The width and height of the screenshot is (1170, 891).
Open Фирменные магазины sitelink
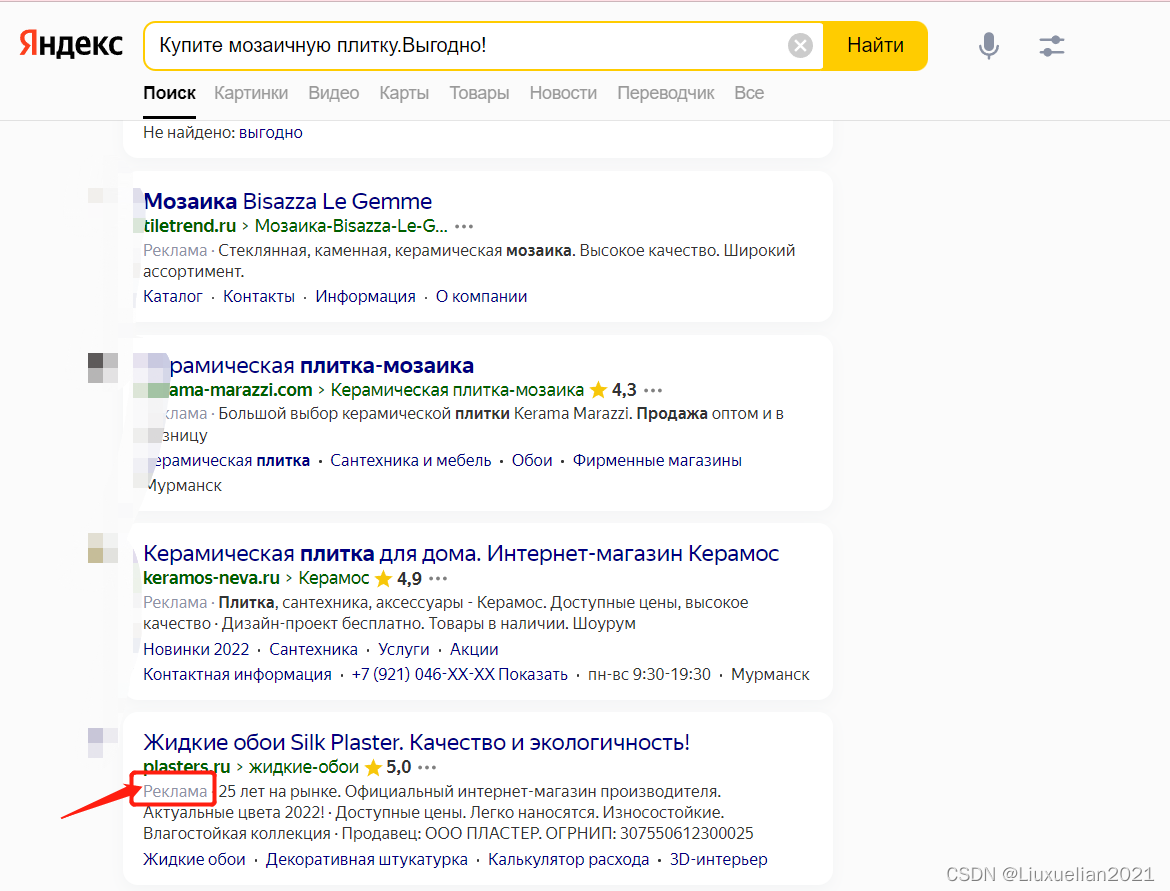[657, 460]
